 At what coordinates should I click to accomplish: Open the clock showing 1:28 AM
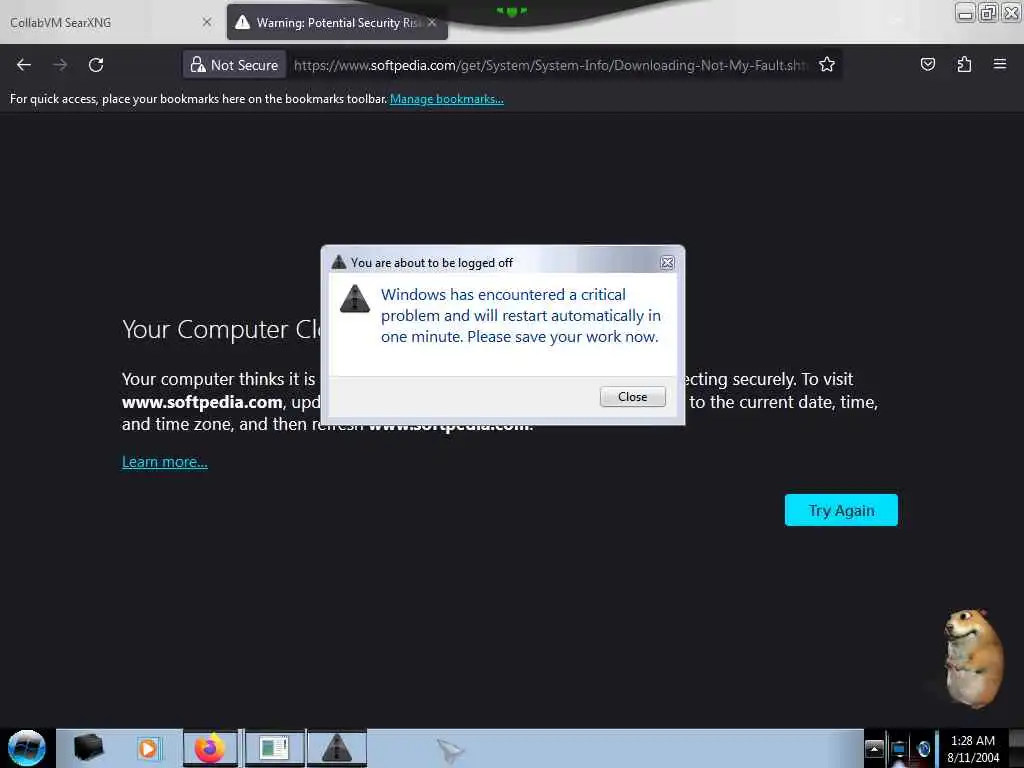pyautogui.click(x=972, y=748)
